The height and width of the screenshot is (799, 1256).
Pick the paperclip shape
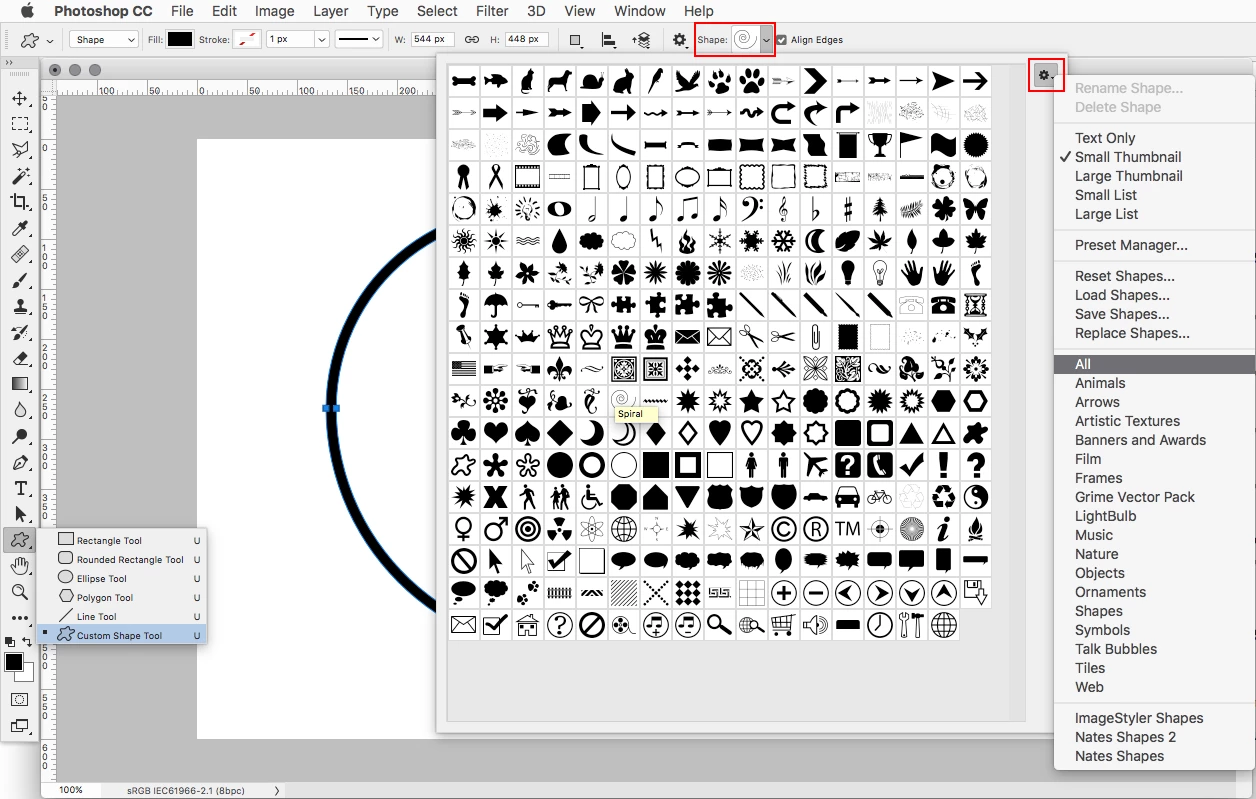click(815, 337)
